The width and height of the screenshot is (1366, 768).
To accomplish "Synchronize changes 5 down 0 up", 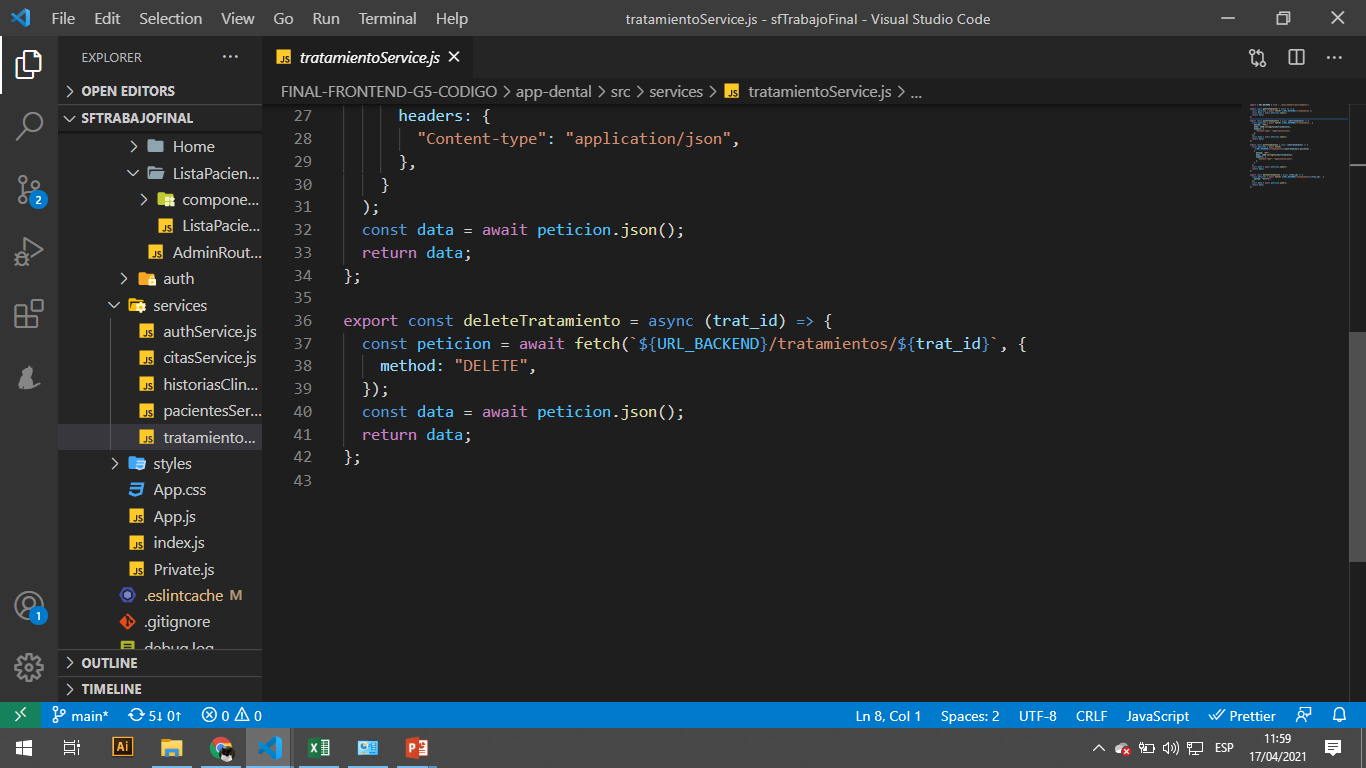I will (155, 715).
